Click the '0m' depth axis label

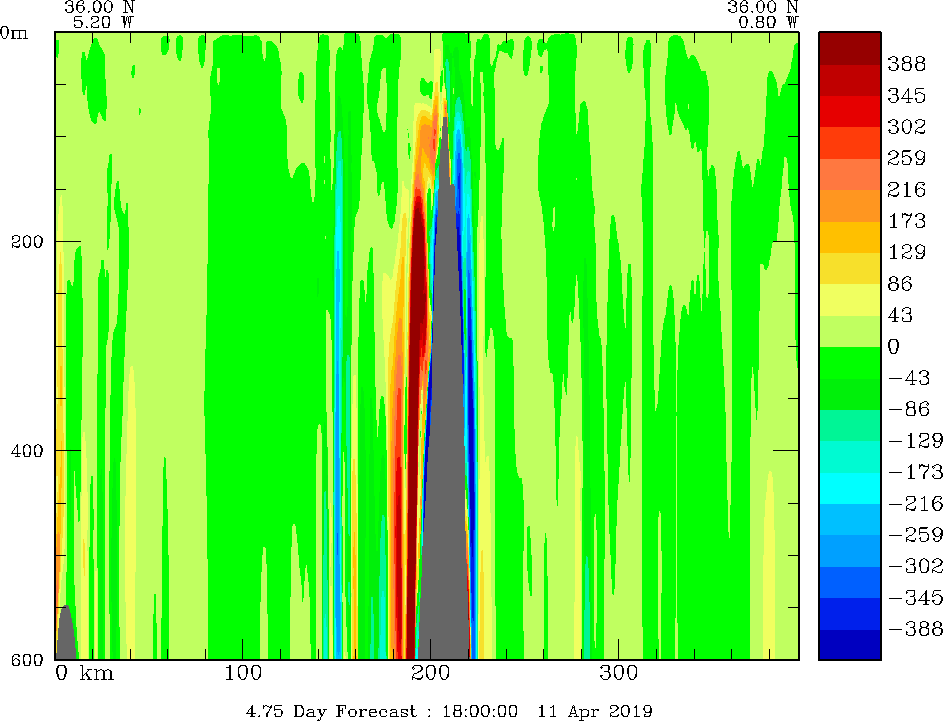tap(14, 32)
